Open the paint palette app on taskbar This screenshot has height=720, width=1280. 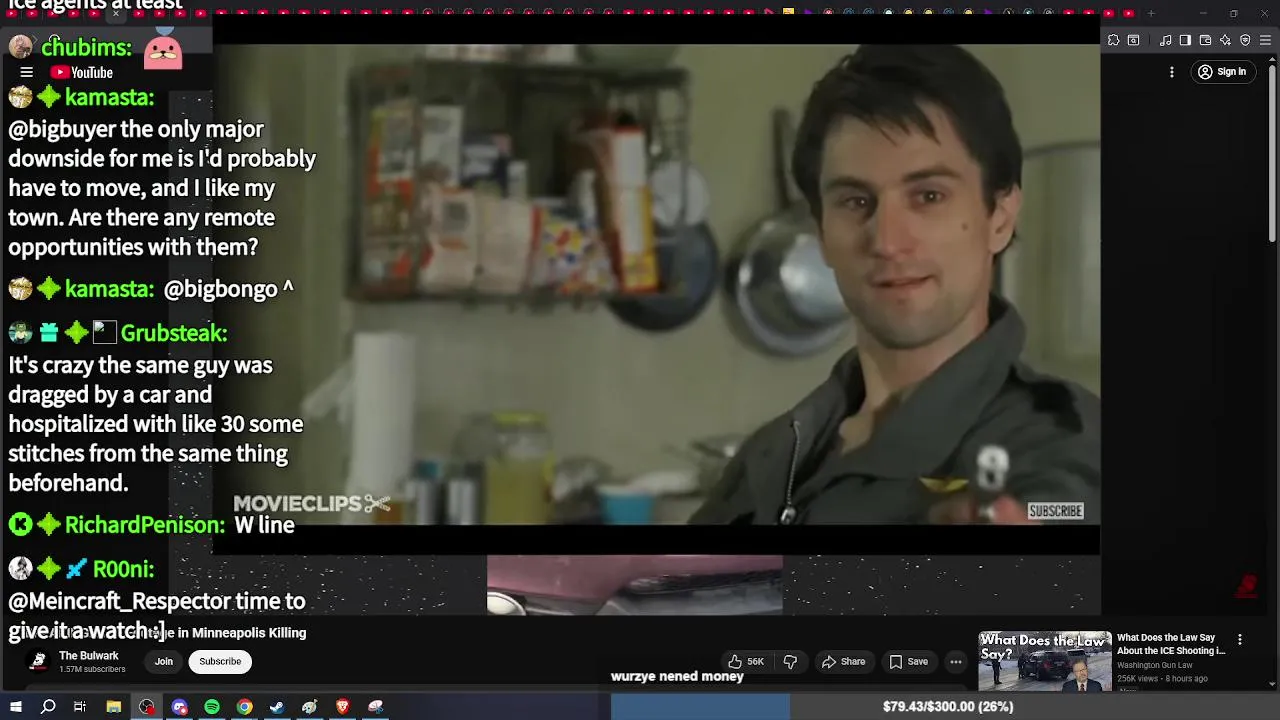[x=310, y=707]
